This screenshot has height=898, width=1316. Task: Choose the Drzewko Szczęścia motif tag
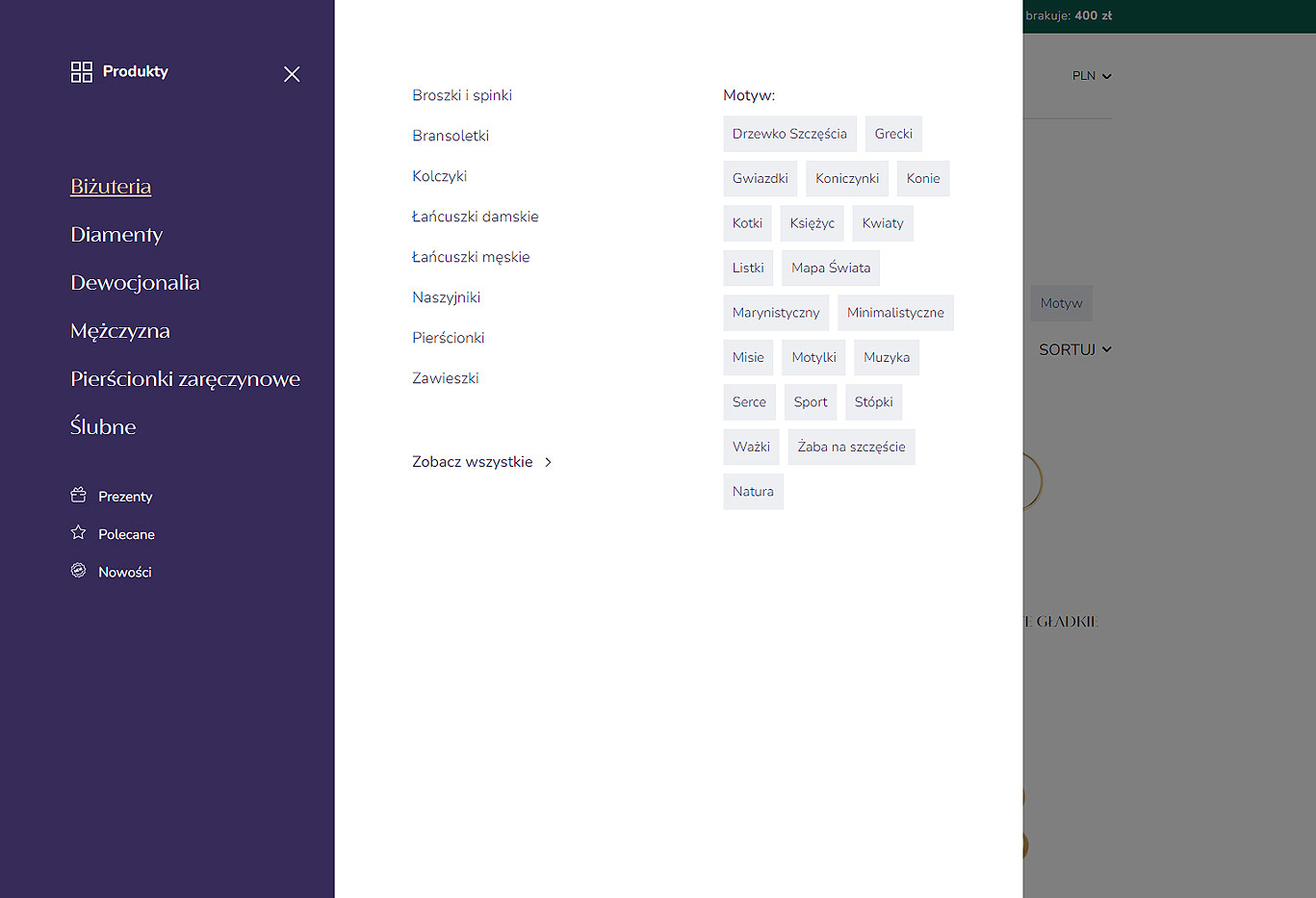[x=789, y=134]
